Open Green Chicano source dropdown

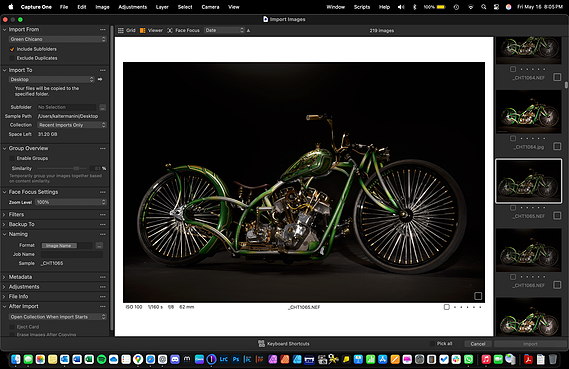(57, 39)
